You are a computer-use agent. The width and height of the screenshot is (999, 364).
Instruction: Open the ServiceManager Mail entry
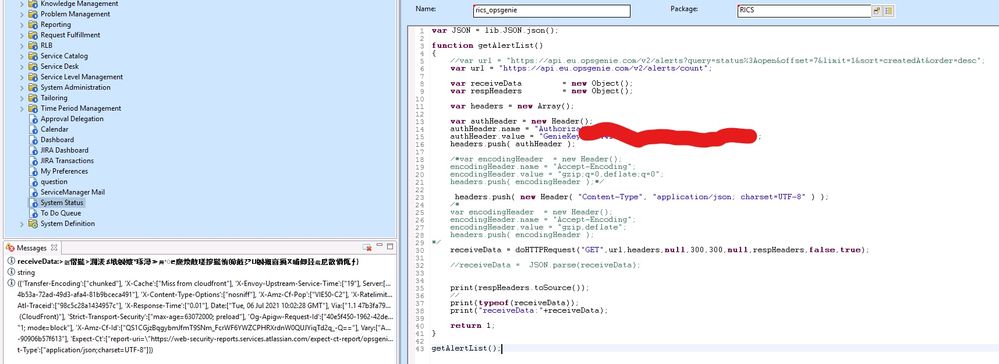click(x=73, y=192)
